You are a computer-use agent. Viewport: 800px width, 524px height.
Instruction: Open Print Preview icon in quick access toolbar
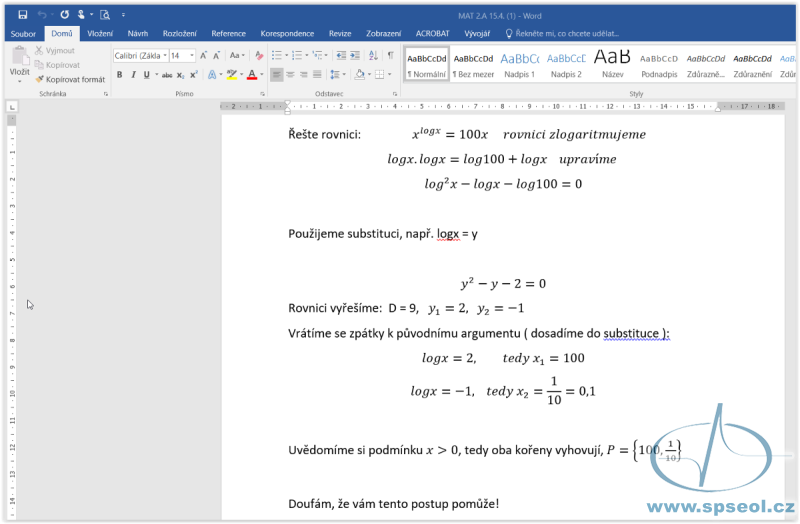coord(105,15)
